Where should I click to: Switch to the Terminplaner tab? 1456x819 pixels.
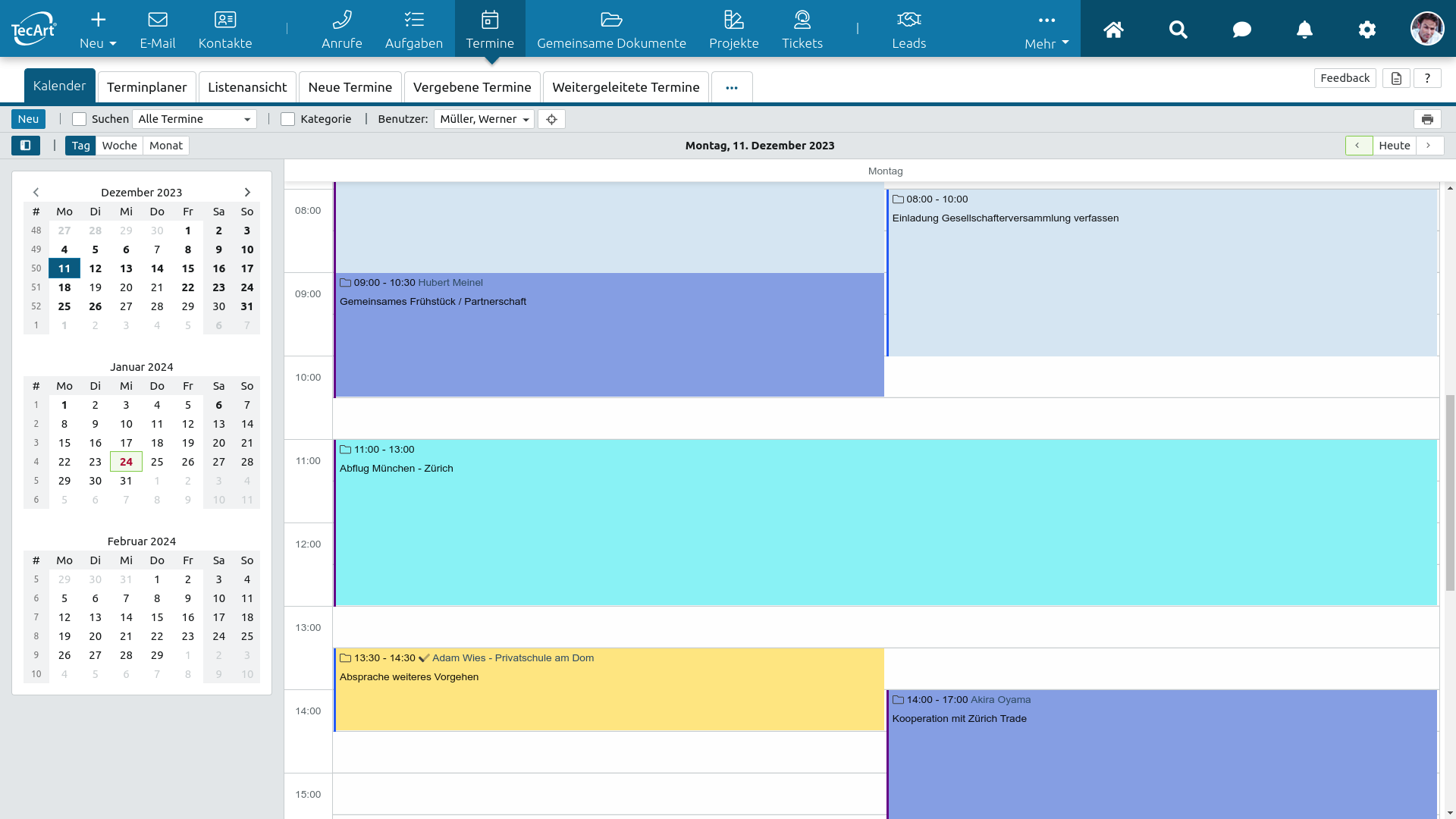click(x=146, y=87)
